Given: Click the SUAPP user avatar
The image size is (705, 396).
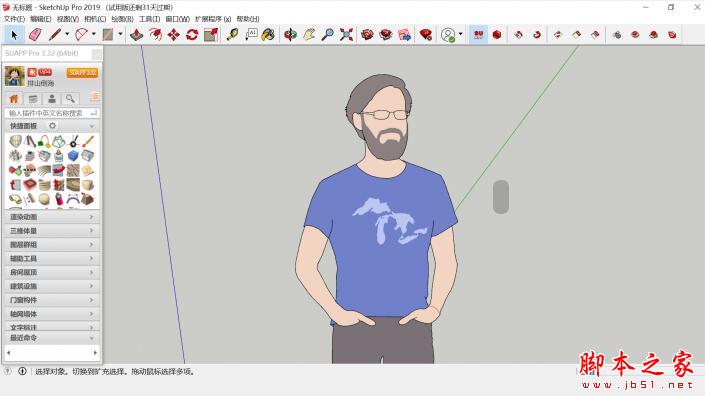Looking at the screenshot, I should (14, 76).
